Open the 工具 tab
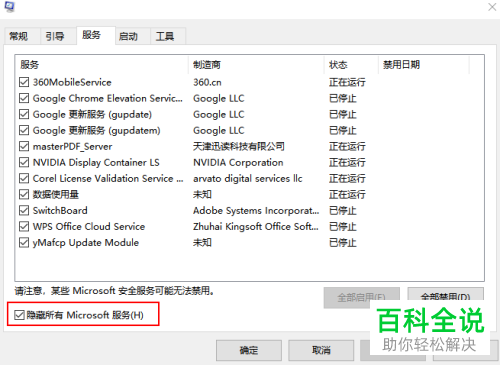This screenshot has width=500, height=365. (x=168, y=36)
